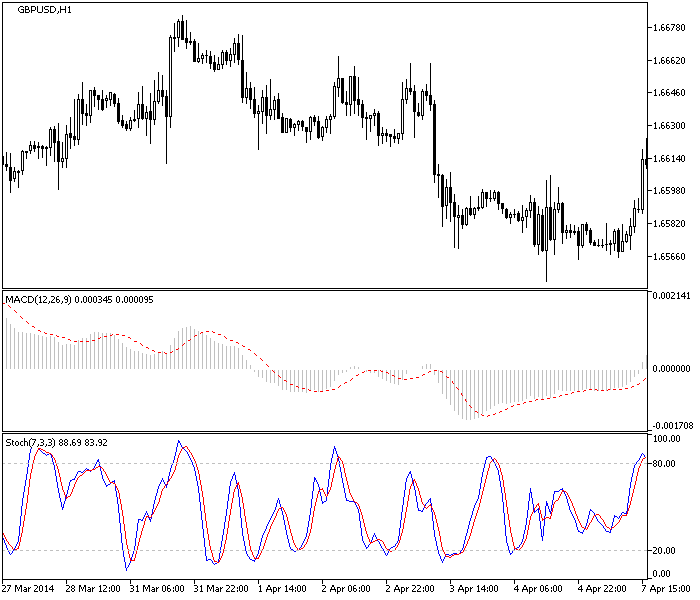Select the 31 Mar 06:00 time marker

(158, 589)
